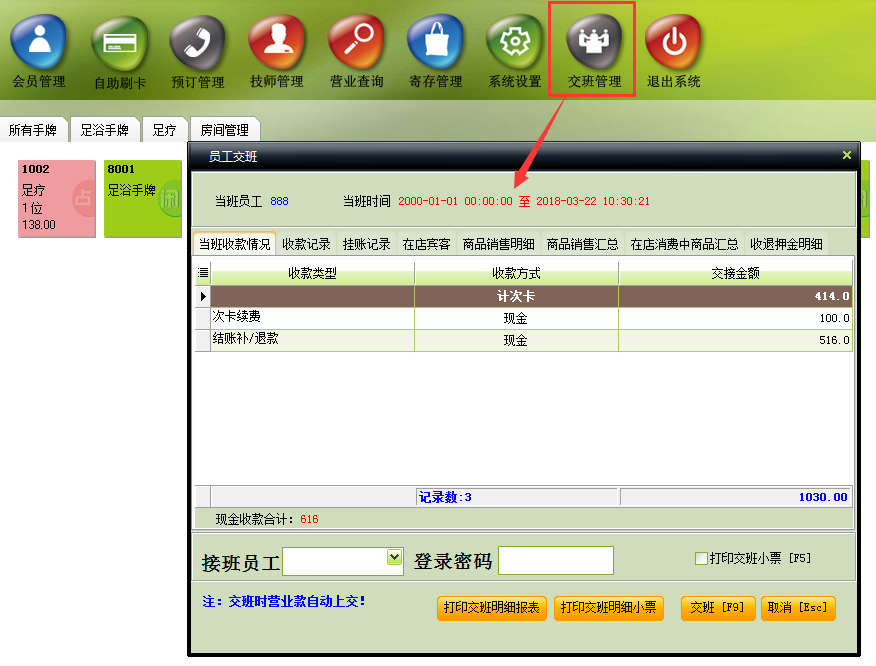
Task: Click the 登录密码 input field
Action: point(556,560)
